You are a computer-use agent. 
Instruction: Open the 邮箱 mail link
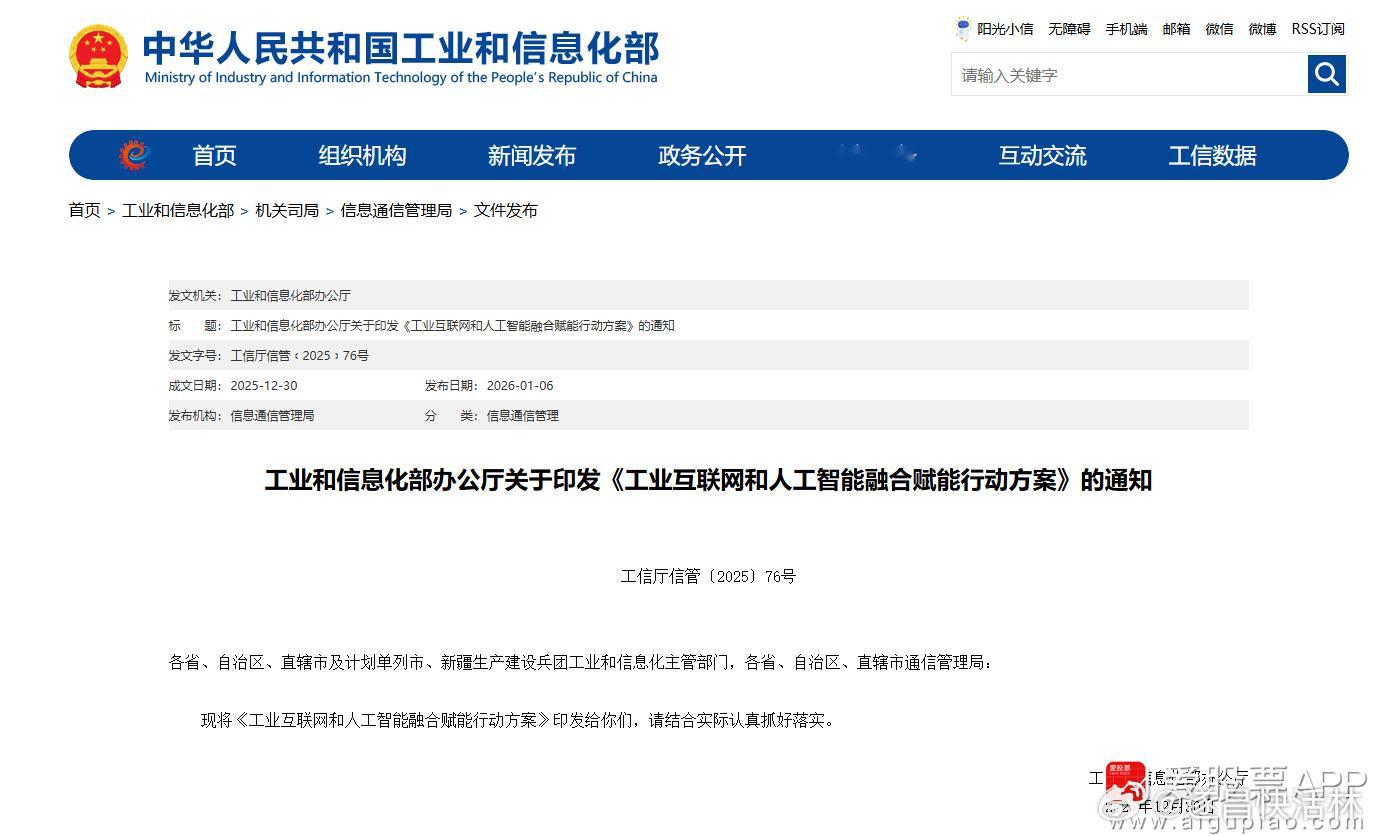tap(1176, 29)
